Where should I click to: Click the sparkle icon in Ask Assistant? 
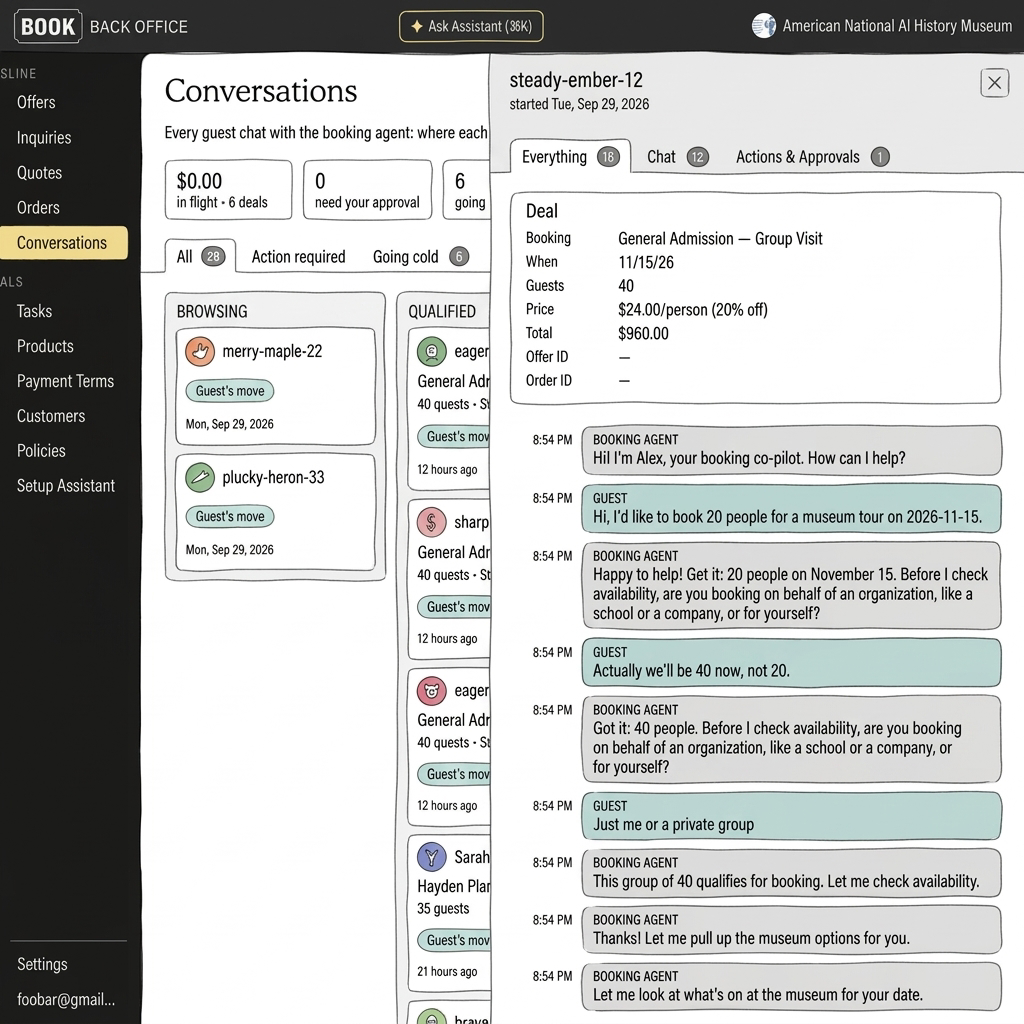(x=416, y=26)
